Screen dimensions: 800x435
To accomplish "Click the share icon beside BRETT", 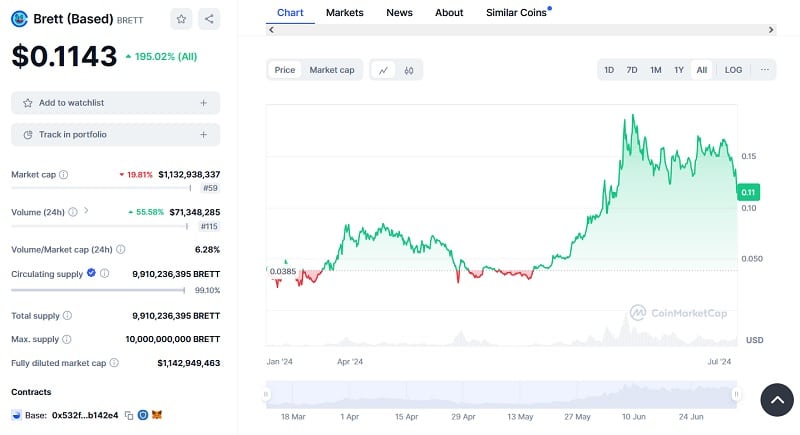I will coord(208,18).
